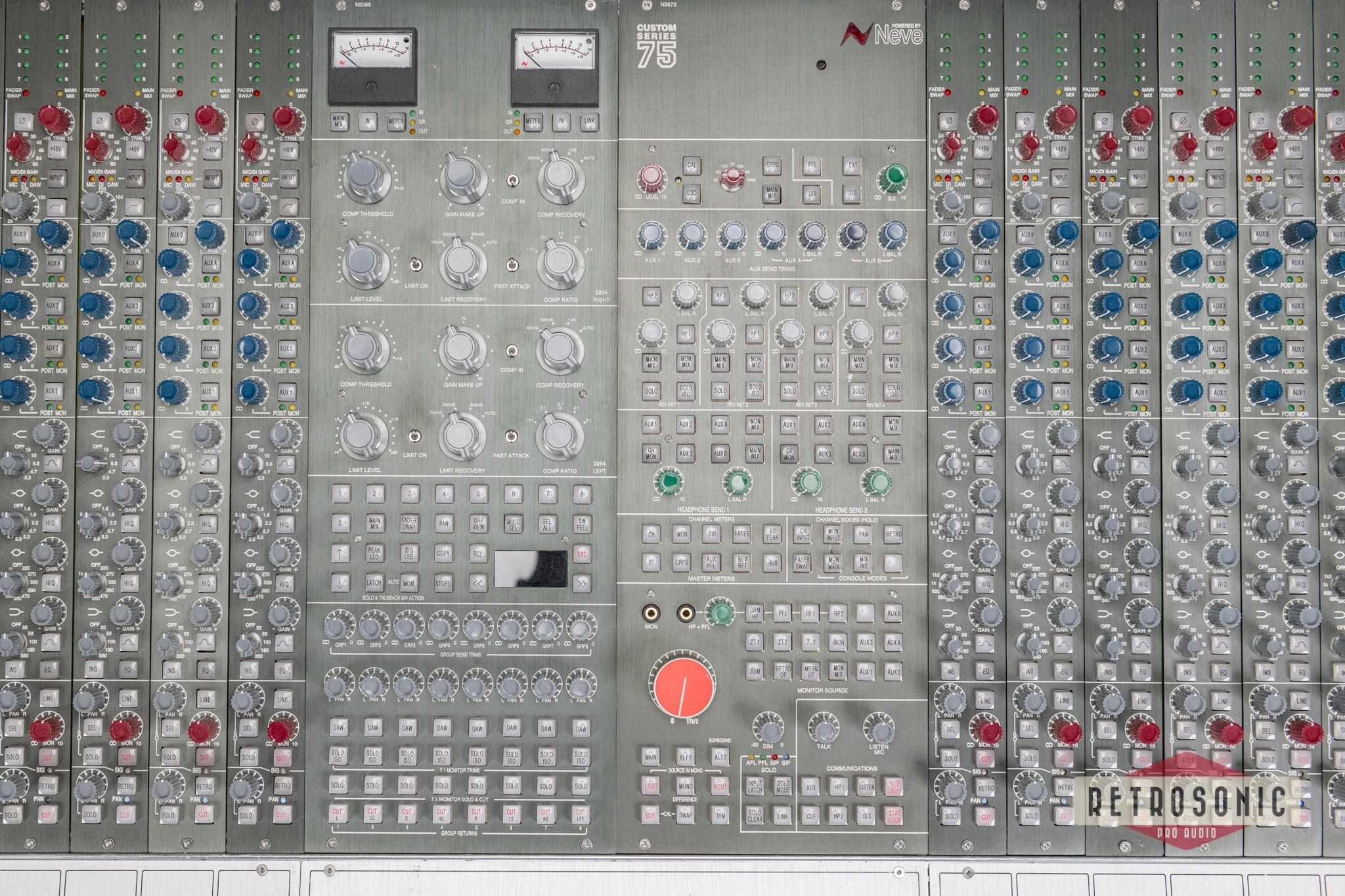Select SUM monitor source
This screenshot has width=1345, height=896.
(755, 671)
